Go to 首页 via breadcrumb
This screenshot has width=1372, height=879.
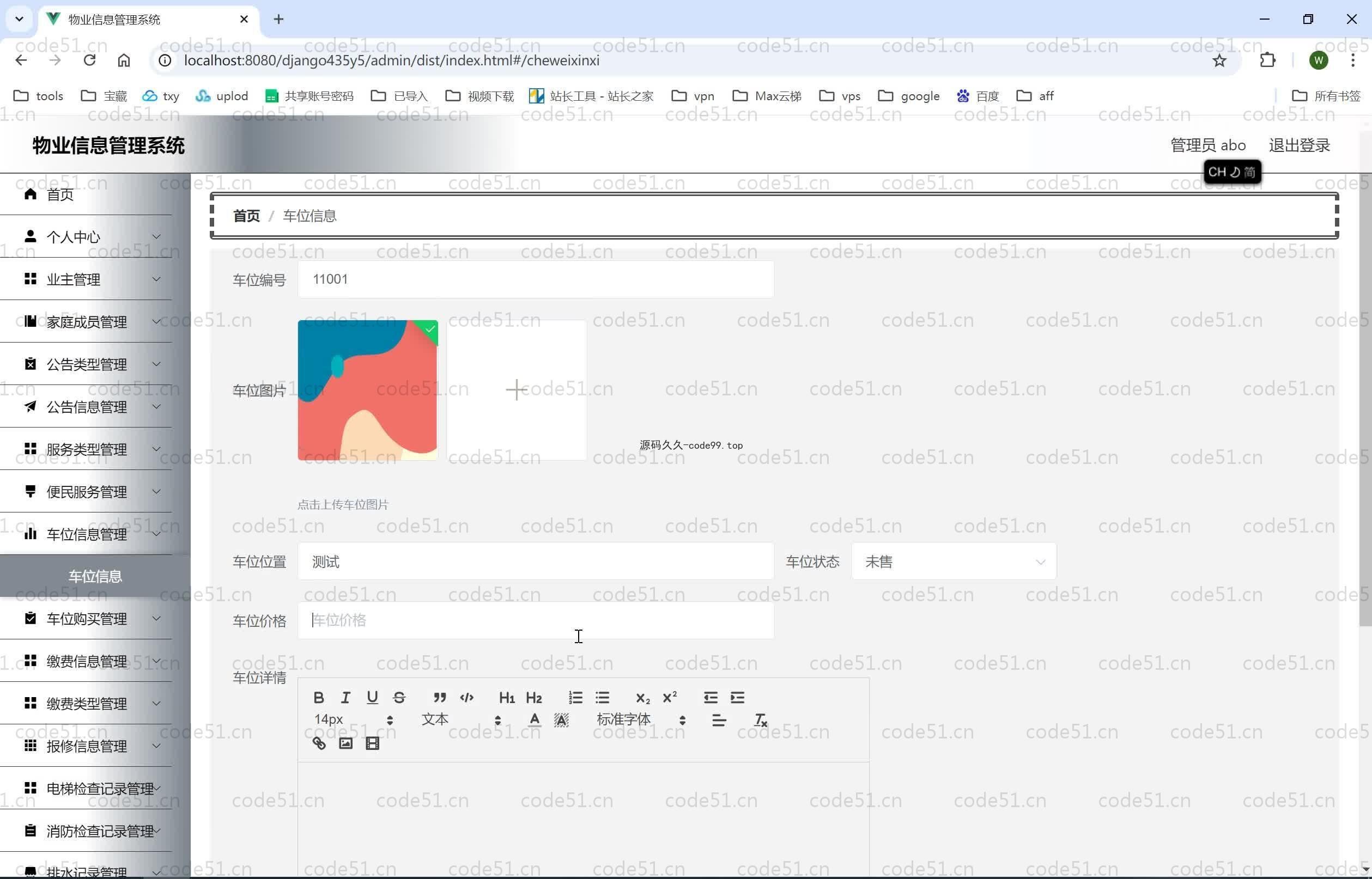pyautogui.click(x=246, y=216)
